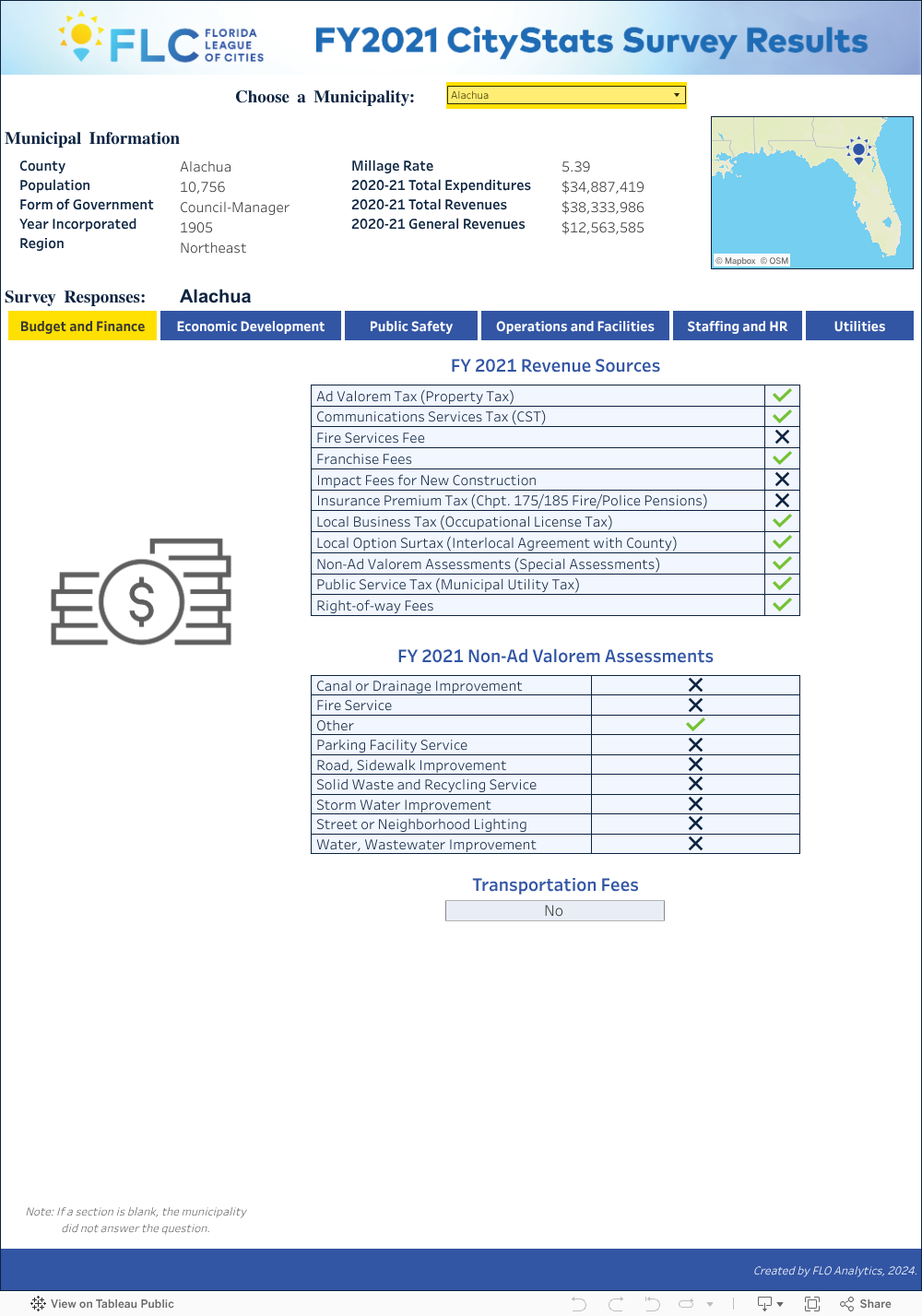Select the checkmark for Other non-ad valorem assessment
The width and height of the screenshot is (922, 1316).
coord(695,724)
